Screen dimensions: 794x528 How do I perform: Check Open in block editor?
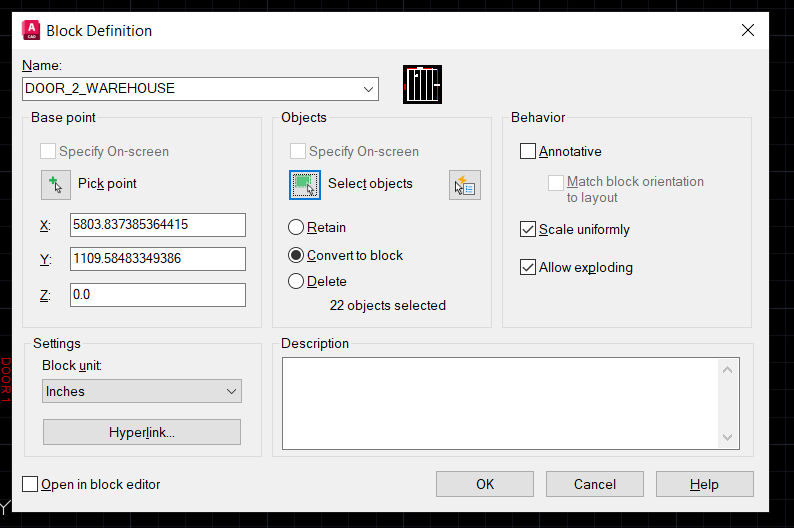(x=30, y=484)
